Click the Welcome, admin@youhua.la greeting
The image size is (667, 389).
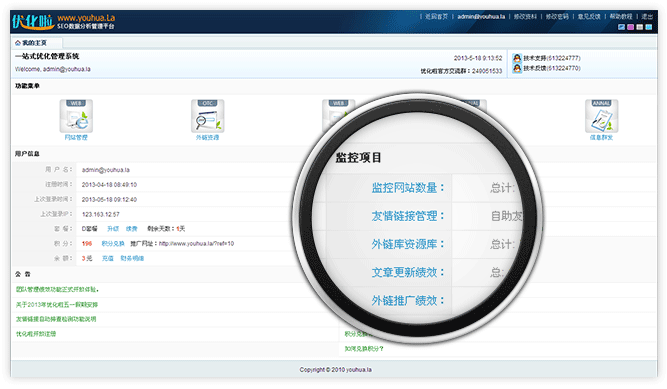(53, 69)
